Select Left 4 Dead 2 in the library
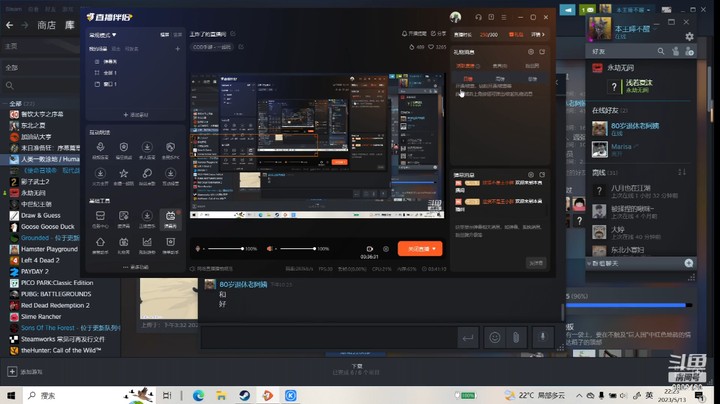Viewport: 720px width, 404px height. [40, 260]
